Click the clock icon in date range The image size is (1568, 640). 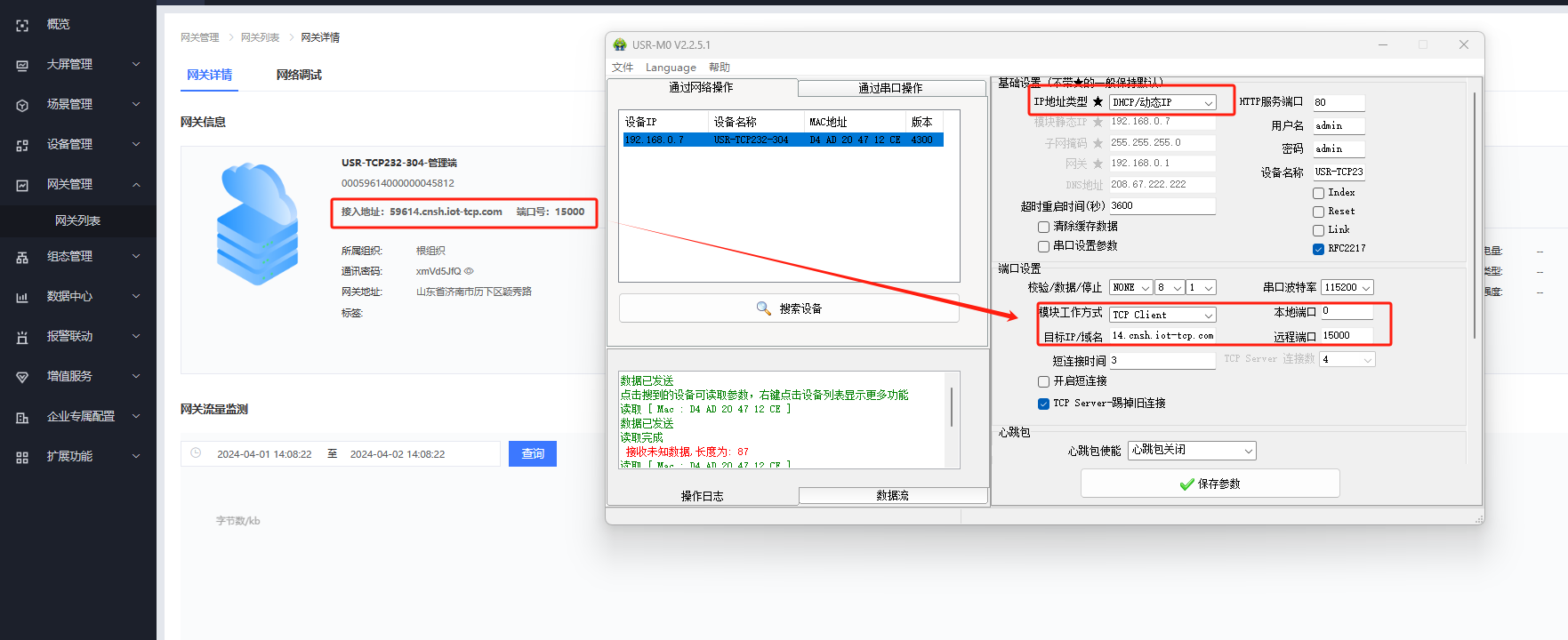point(196,453)
